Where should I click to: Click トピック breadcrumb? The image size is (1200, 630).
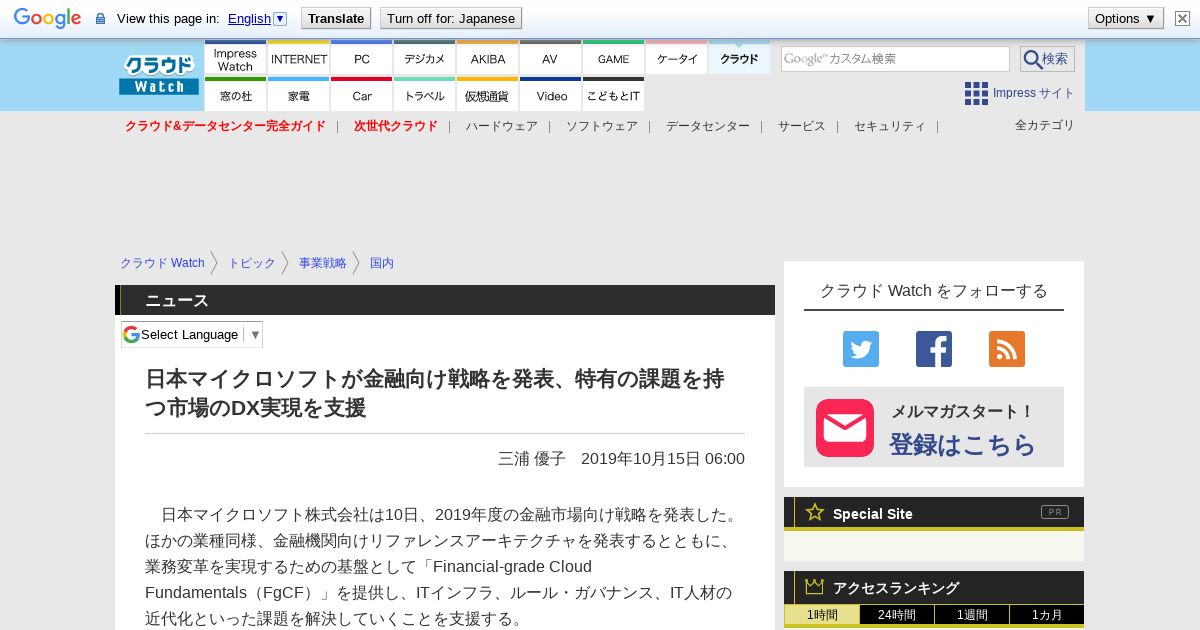tap(251, 263)
